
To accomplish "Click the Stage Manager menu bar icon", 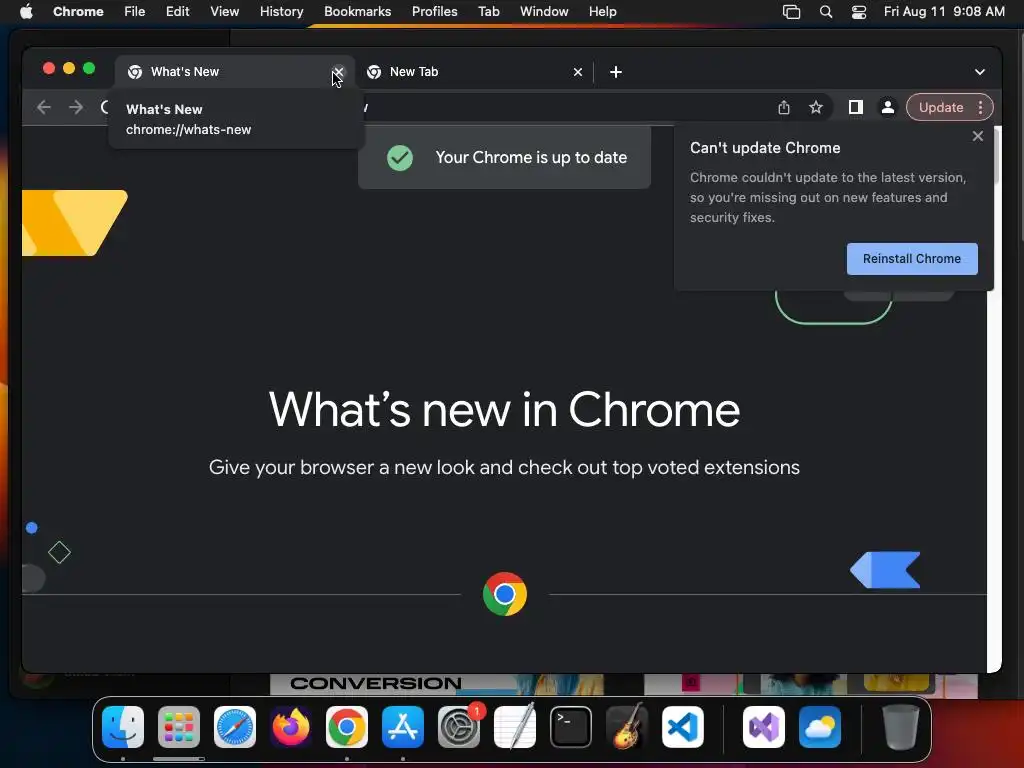I will [x=792, y=12].
